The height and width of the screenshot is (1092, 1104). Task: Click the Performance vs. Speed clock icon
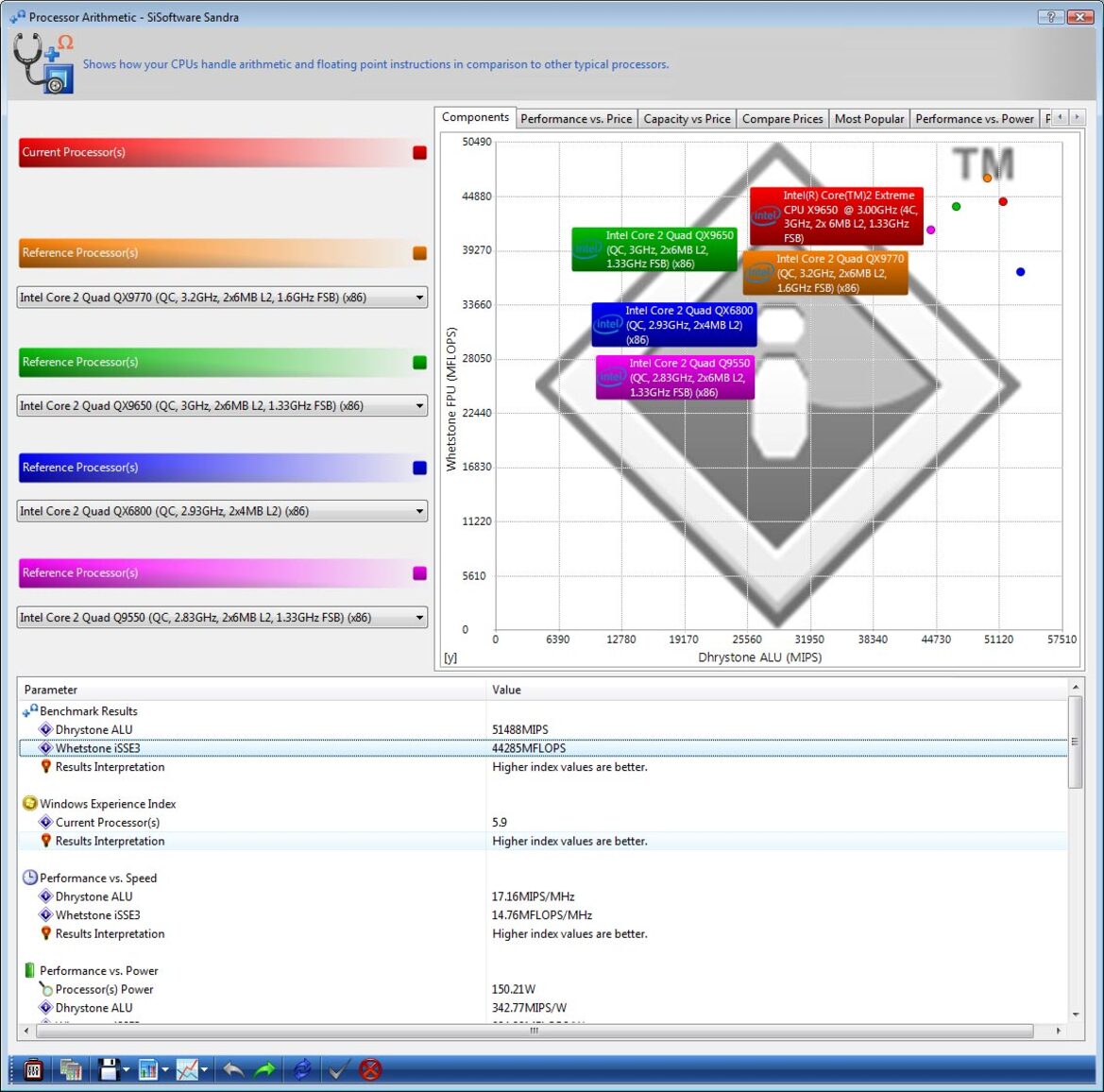click(30, 878)
